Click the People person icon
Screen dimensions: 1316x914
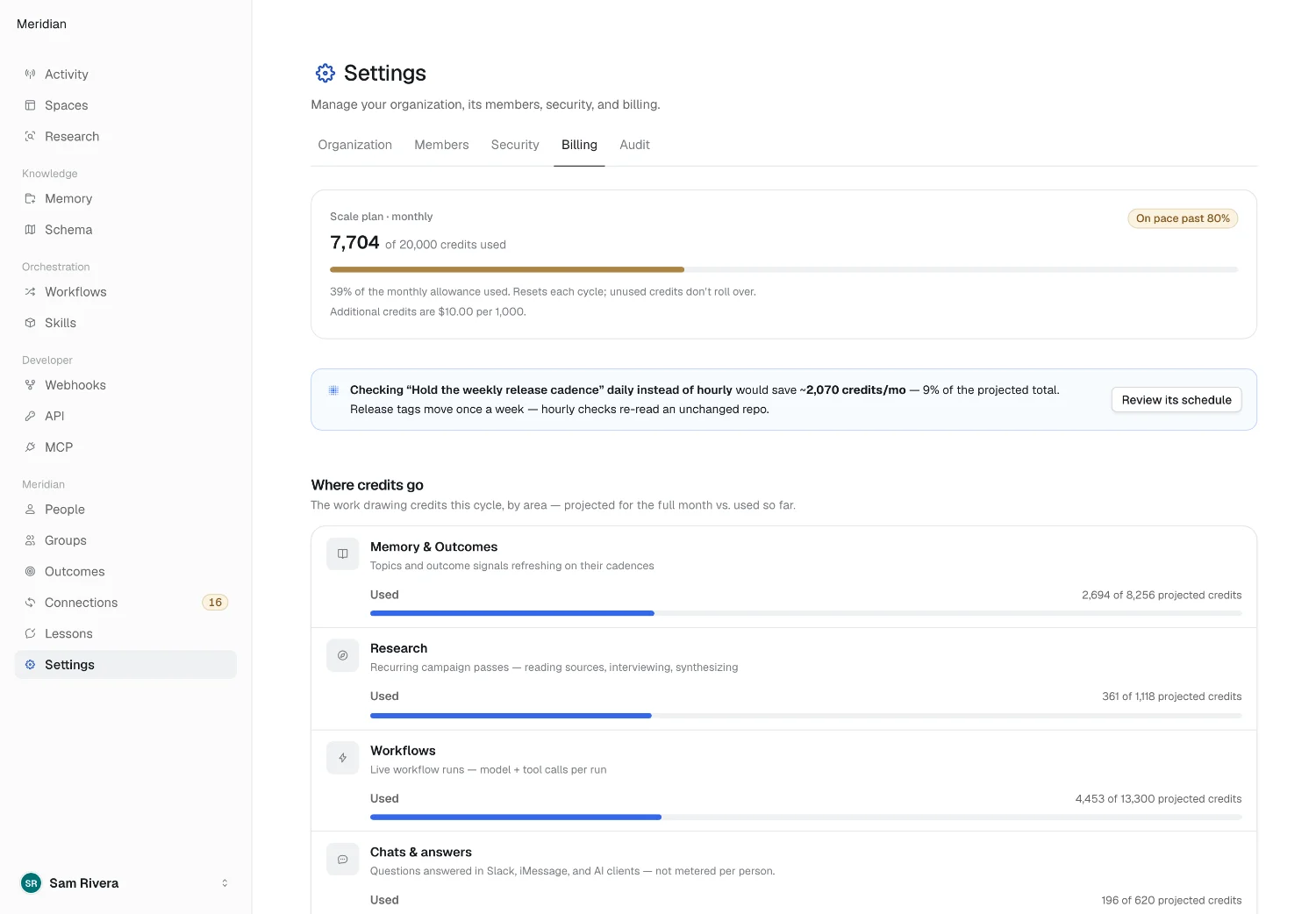click(30, 510)
